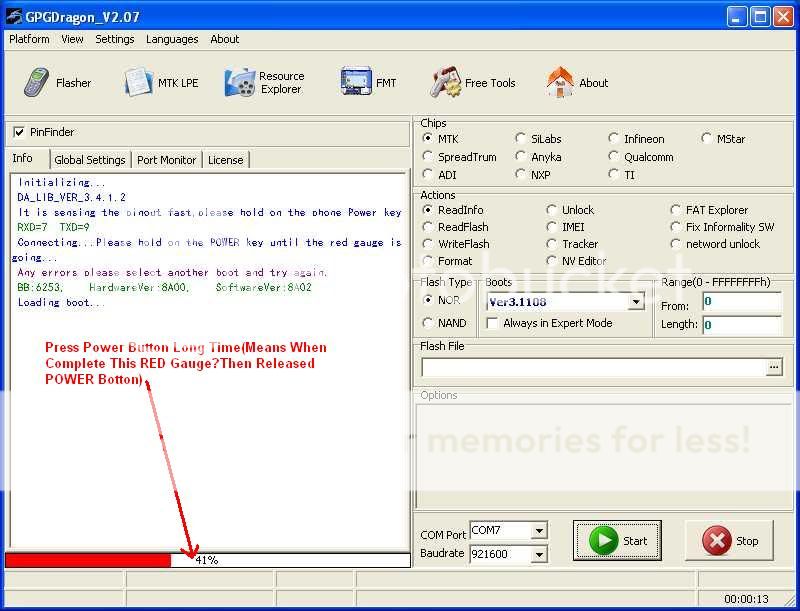The image size is (800, 611).
Task: Expand the Baudrate dropdown list
Action: [539, 554]
